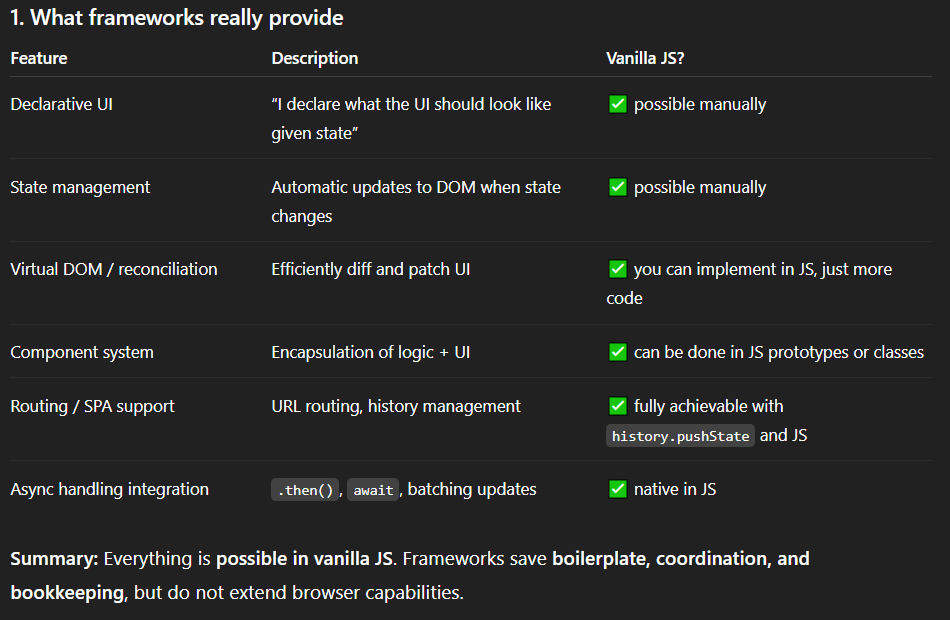Viewport: 950px width, 620px height.
Task: Click the bold 'possible in vanilla JS' text
Action: (306, 559)
